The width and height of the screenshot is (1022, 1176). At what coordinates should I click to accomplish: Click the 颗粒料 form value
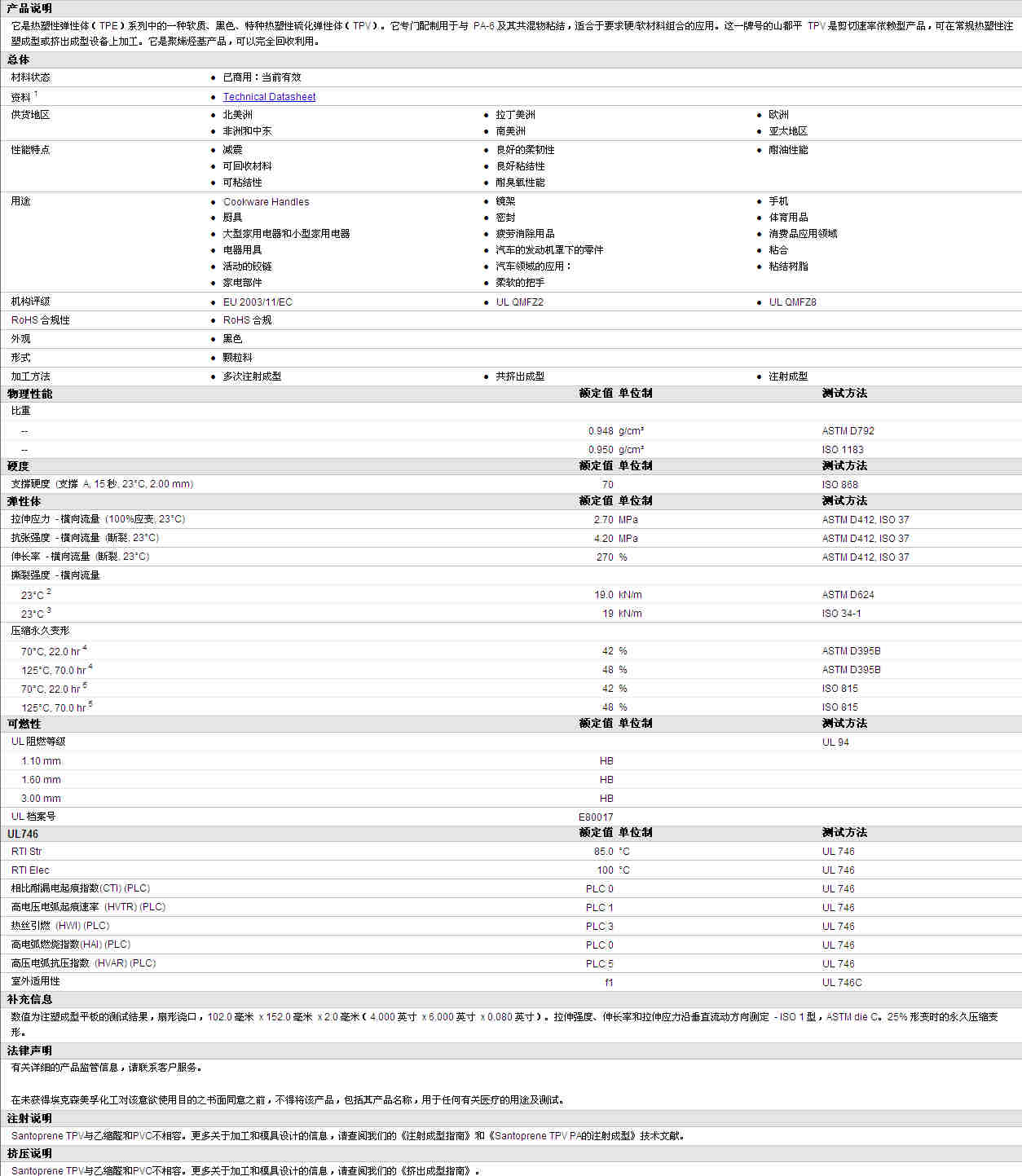tap(238, 358)
